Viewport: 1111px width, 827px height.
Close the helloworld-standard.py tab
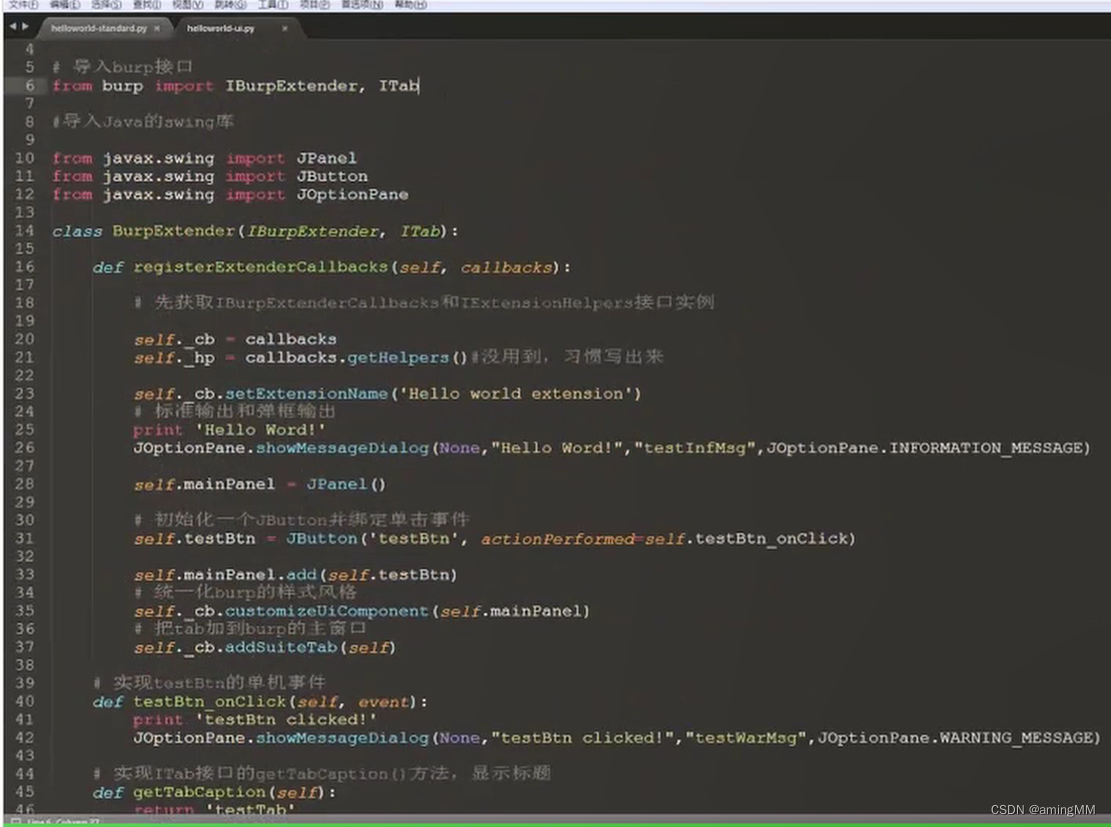tap(157, 28)
